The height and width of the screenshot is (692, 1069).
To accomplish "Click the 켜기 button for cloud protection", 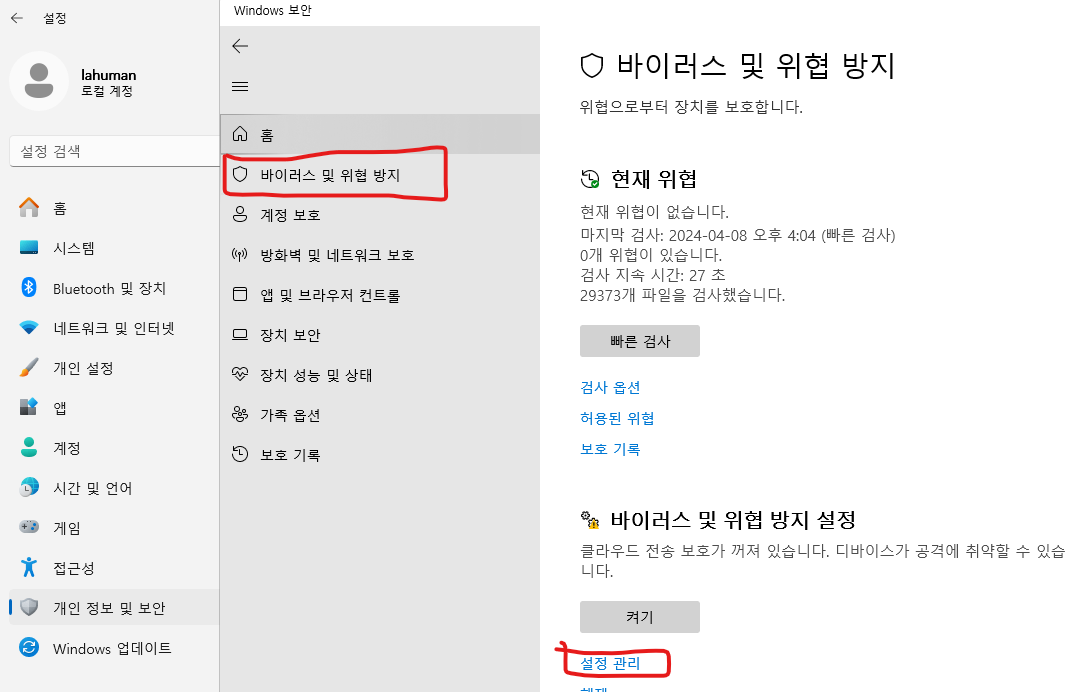I will [639, 617].
